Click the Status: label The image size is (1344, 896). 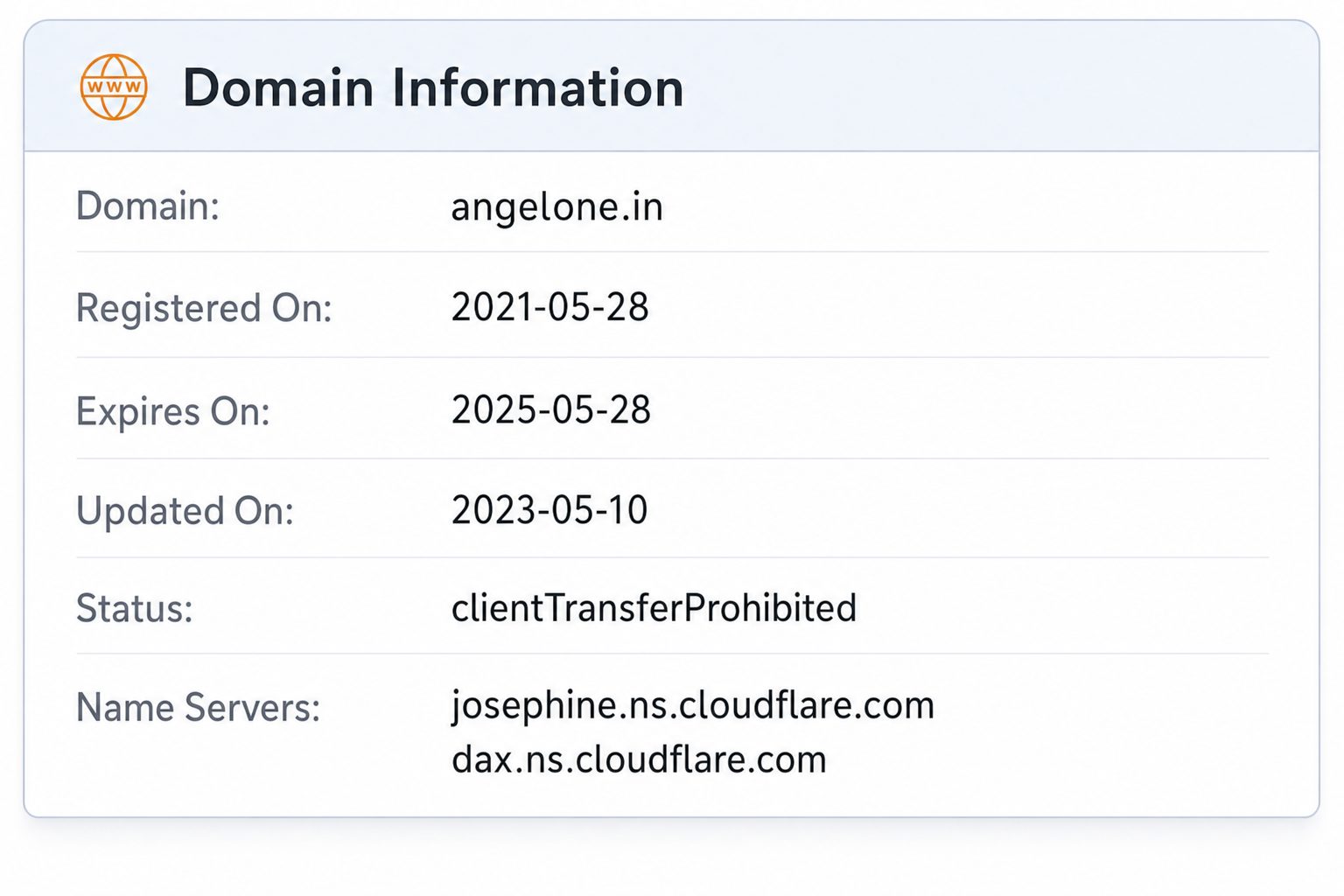pyautogui.click(x=134, y=608)
